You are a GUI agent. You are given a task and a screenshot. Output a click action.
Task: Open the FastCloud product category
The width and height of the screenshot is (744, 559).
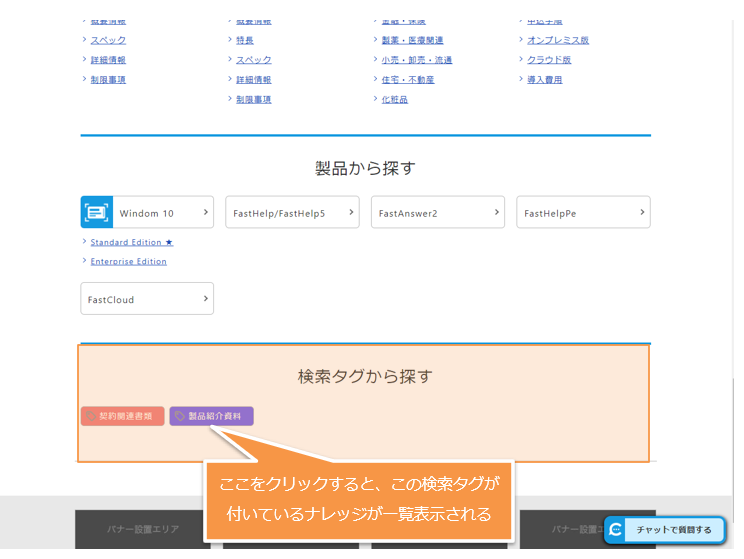[x=147, y=299]
